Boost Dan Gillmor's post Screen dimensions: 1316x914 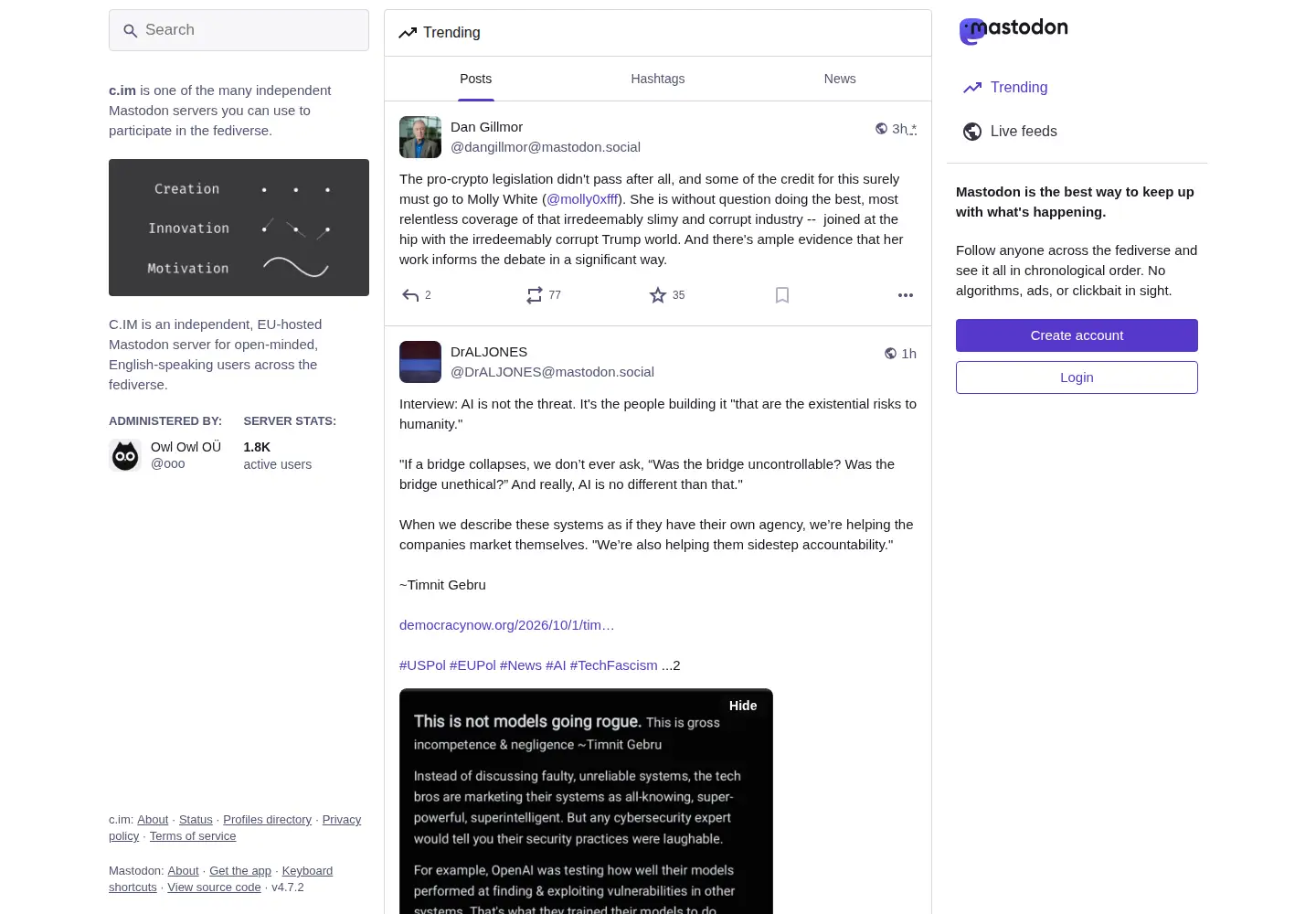coord(535,295)
